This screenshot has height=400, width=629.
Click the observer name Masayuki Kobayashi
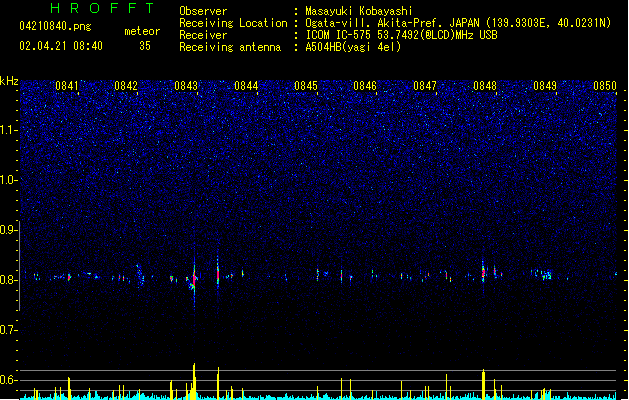pyautogui.click(x=359, y=11)
